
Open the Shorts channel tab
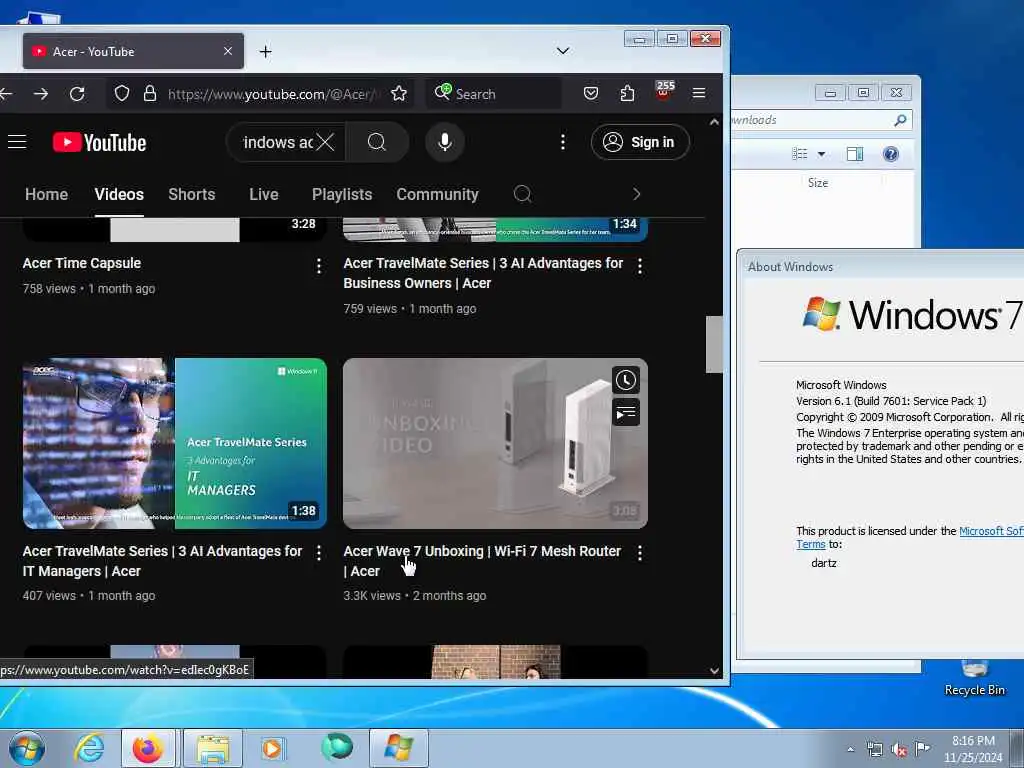point(191,194)
